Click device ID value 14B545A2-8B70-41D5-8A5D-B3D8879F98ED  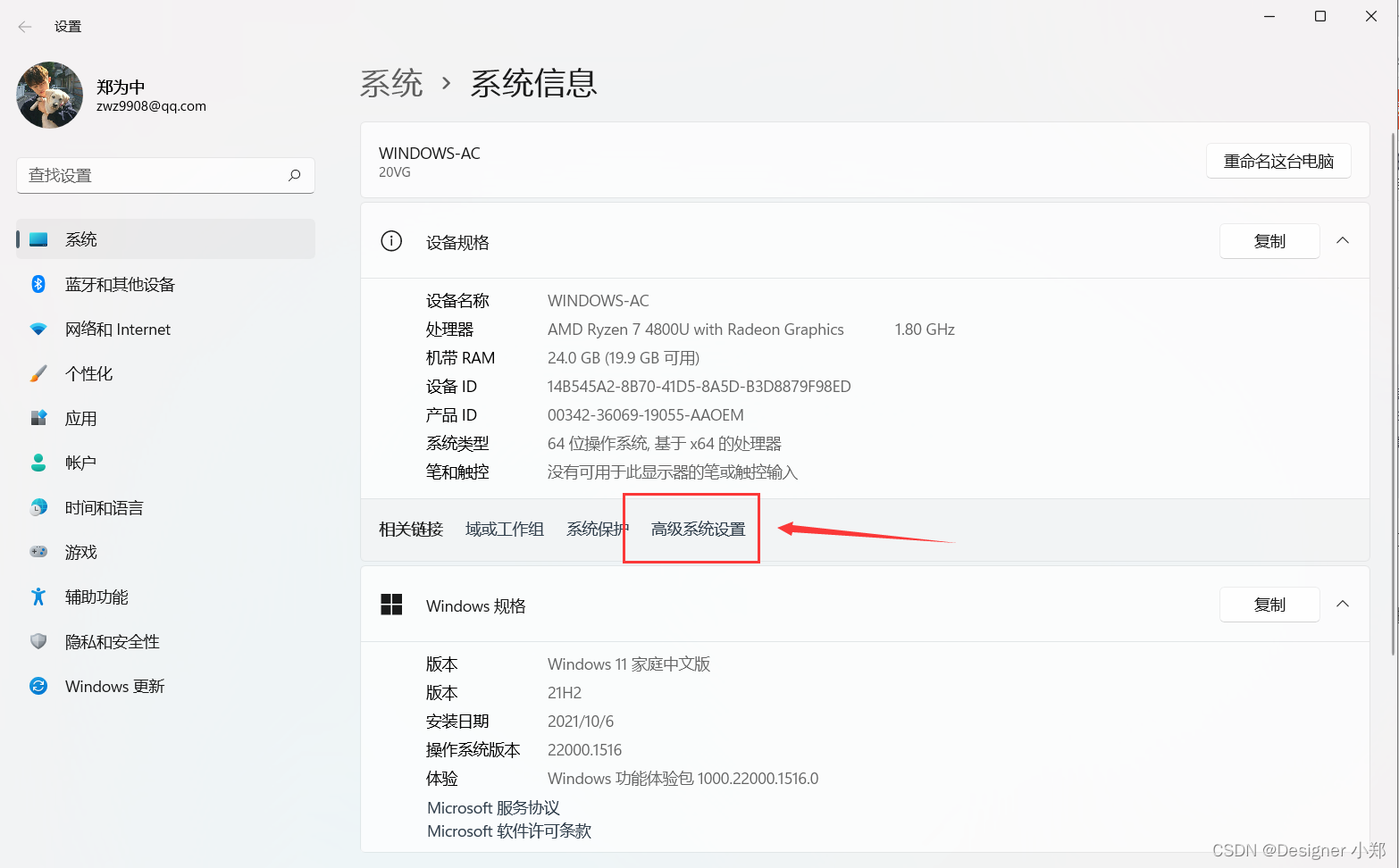[x=699, y=387]
